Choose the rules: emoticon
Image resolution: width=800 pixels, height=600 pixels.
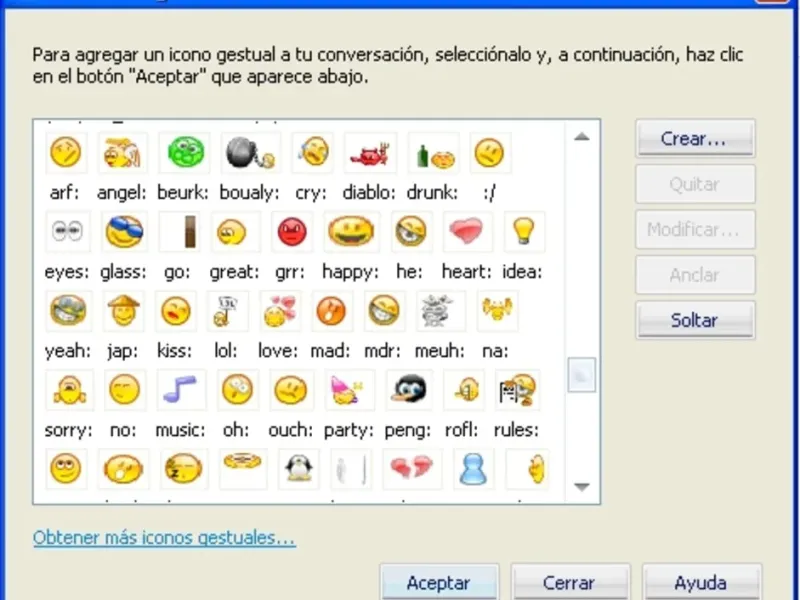517,390
